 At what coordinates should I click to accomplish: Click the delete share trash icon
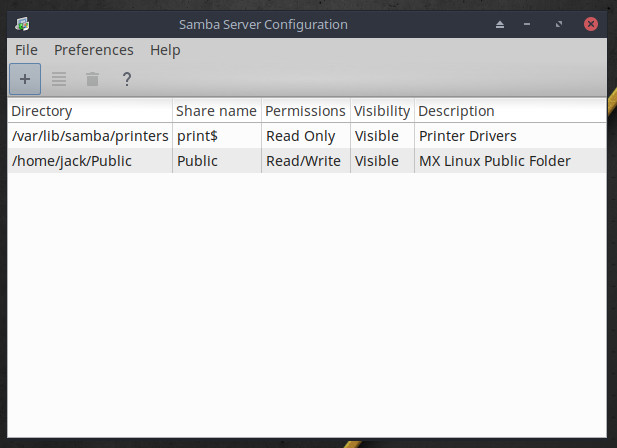point(92,79)
